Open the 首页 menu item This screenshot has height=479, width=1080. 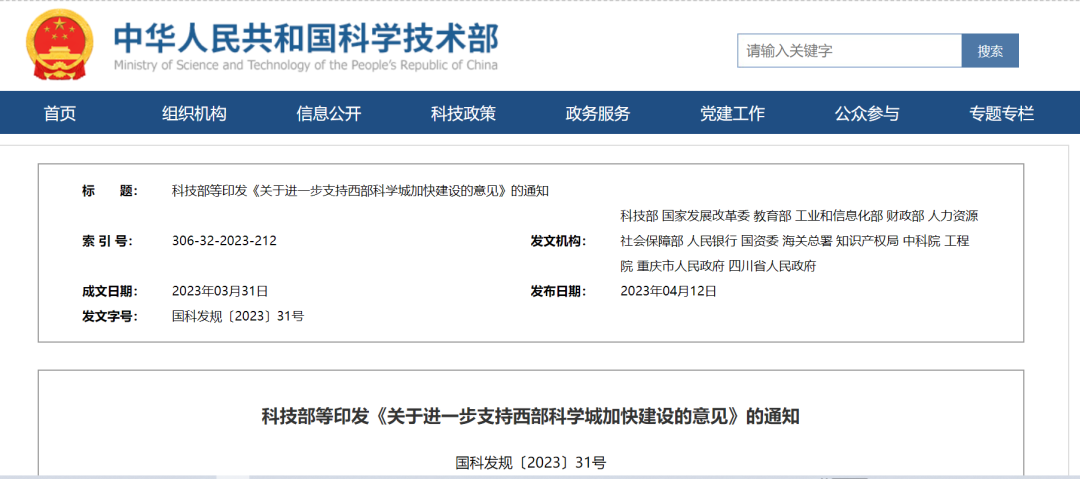pyautogui.click(x=60, y=114)
